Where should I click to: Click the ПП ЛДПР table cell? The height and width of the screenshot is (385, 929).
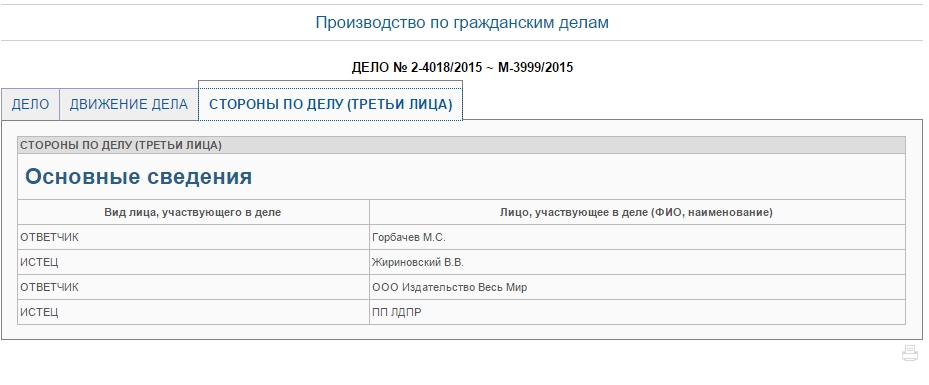pyautogui.click(x=637, y=312)
